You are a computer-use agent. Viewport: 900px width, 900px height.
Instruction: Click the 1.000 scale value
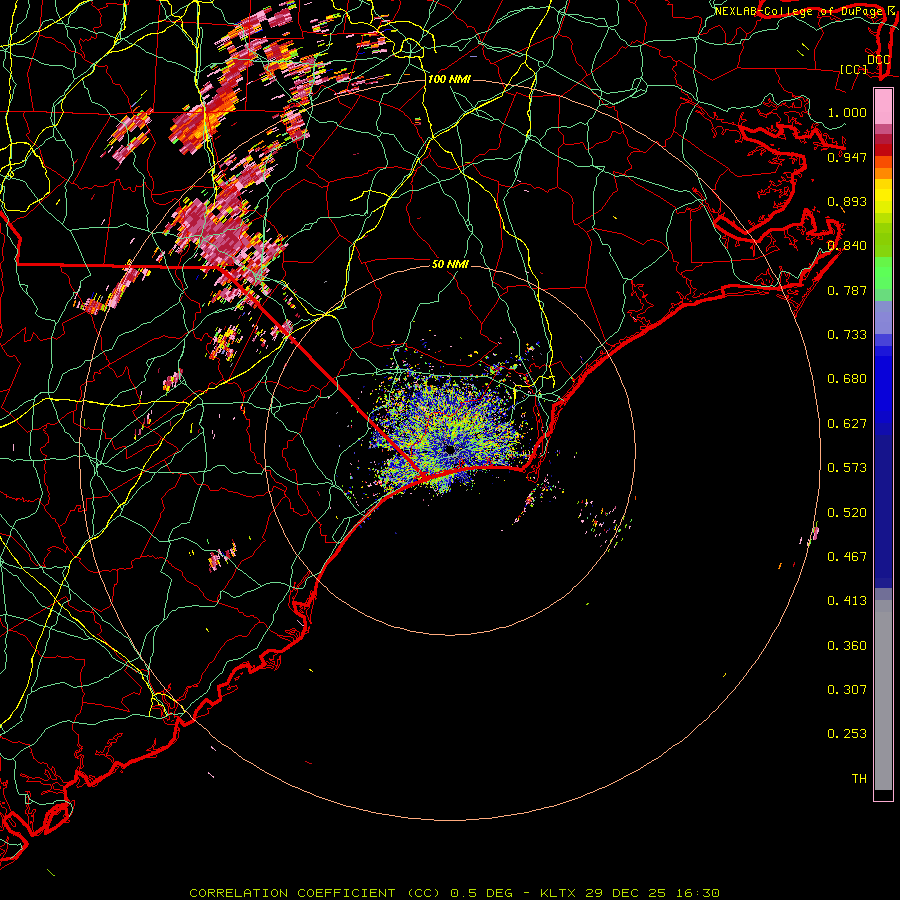847,112
